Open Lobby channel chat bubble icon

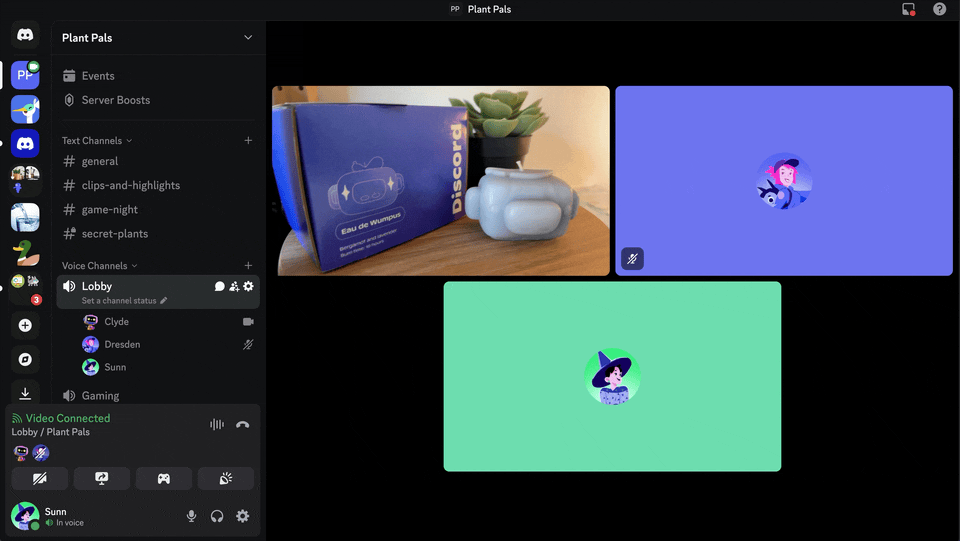tap(219, 286)
